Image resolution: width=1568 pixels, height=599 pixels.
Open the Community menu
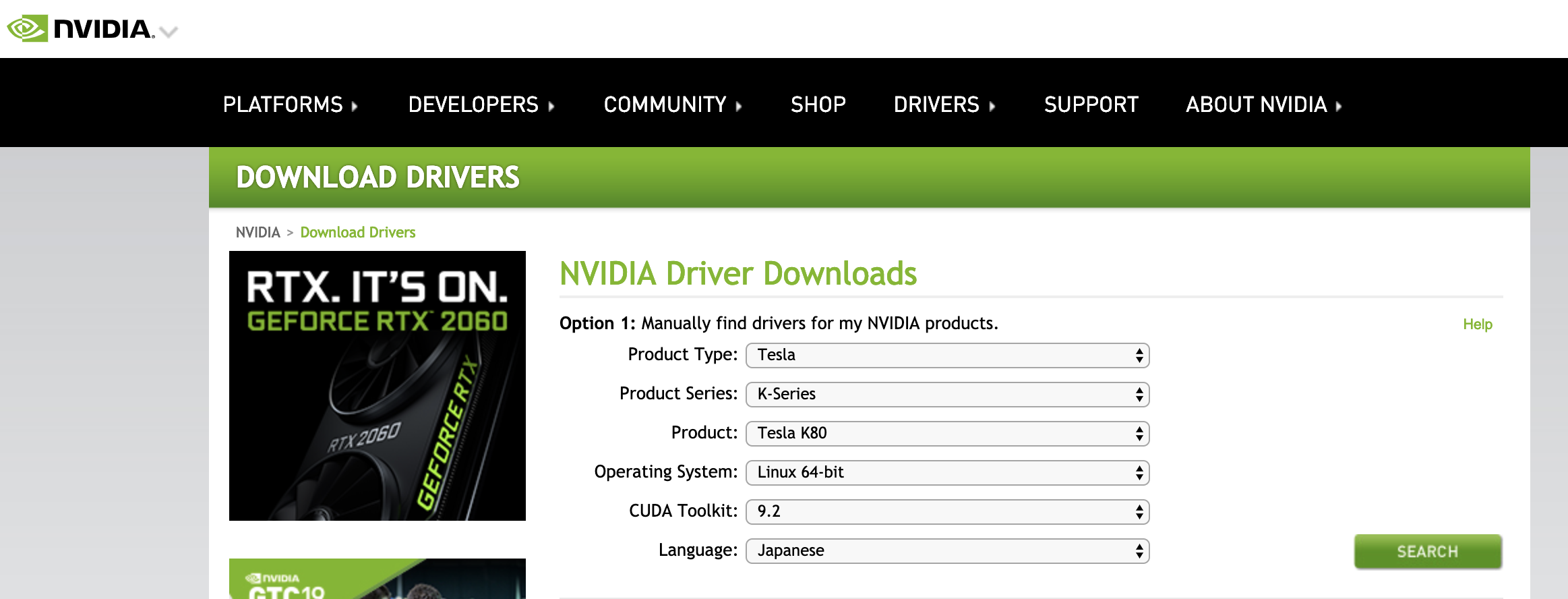pos(673,105)
